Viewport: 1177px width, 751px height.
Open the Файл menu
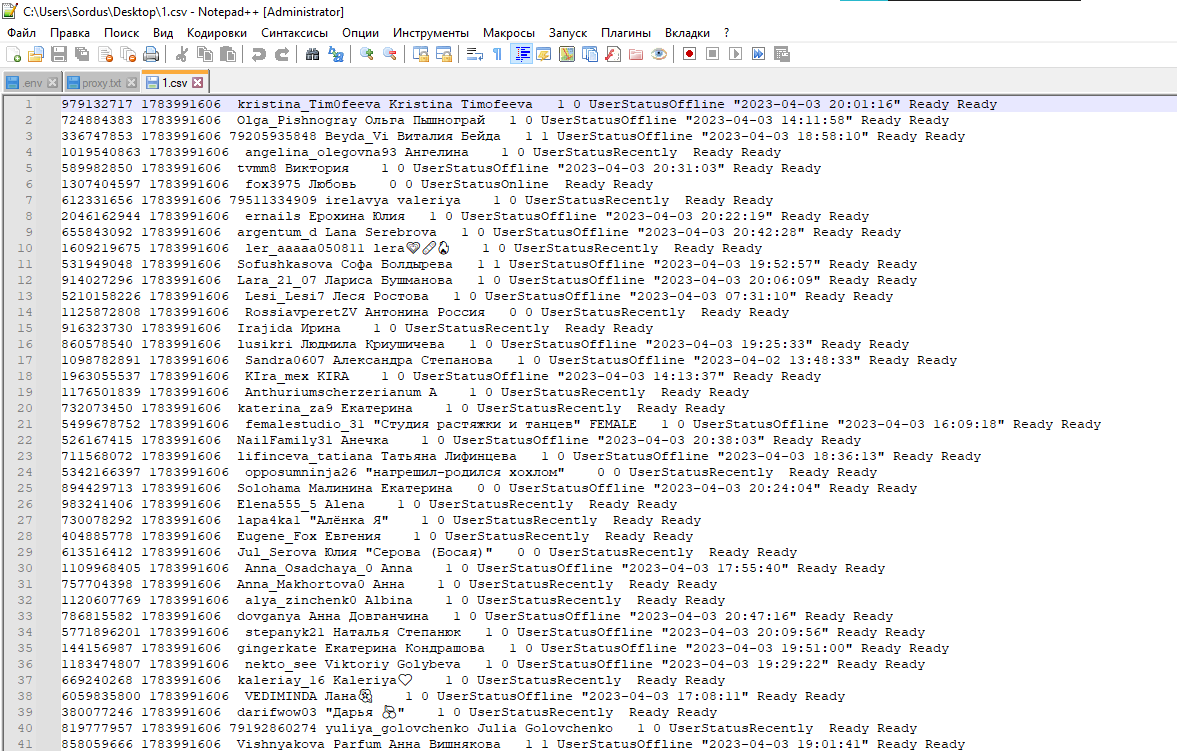21,33
